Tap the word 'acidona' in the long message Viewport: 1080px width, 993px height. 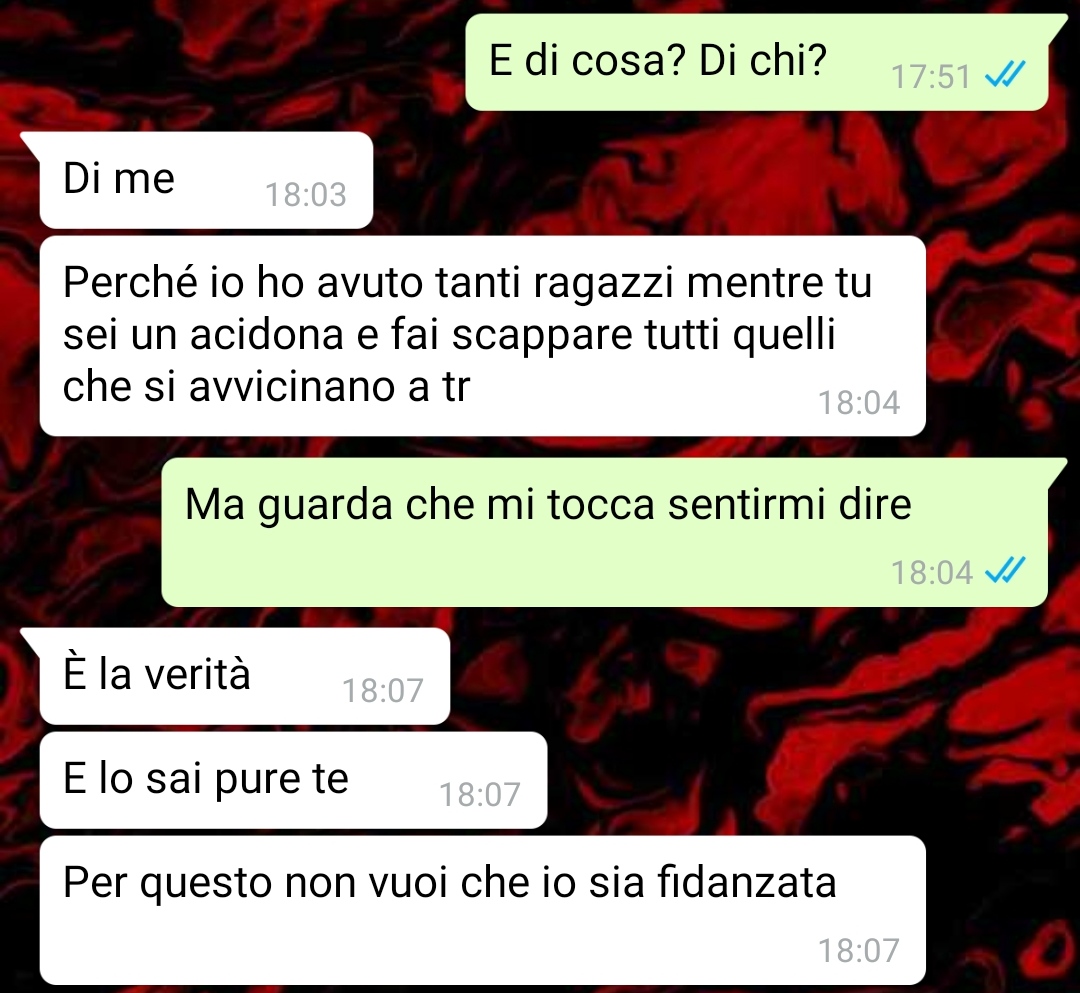coord(267,335)
